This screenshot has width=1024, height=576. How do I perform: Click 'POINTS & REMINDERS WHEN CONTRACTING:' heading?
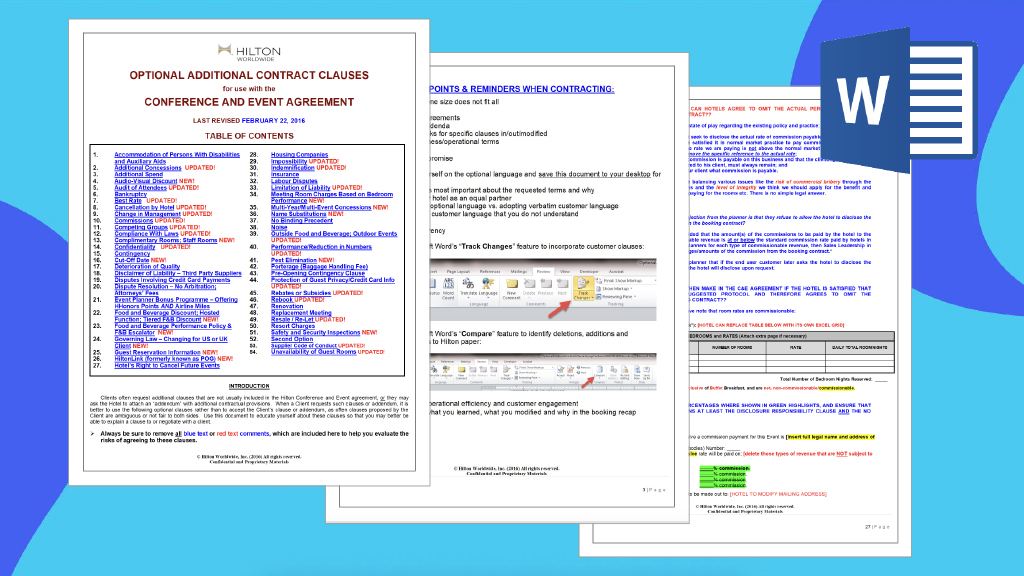[x=522, y=89]
